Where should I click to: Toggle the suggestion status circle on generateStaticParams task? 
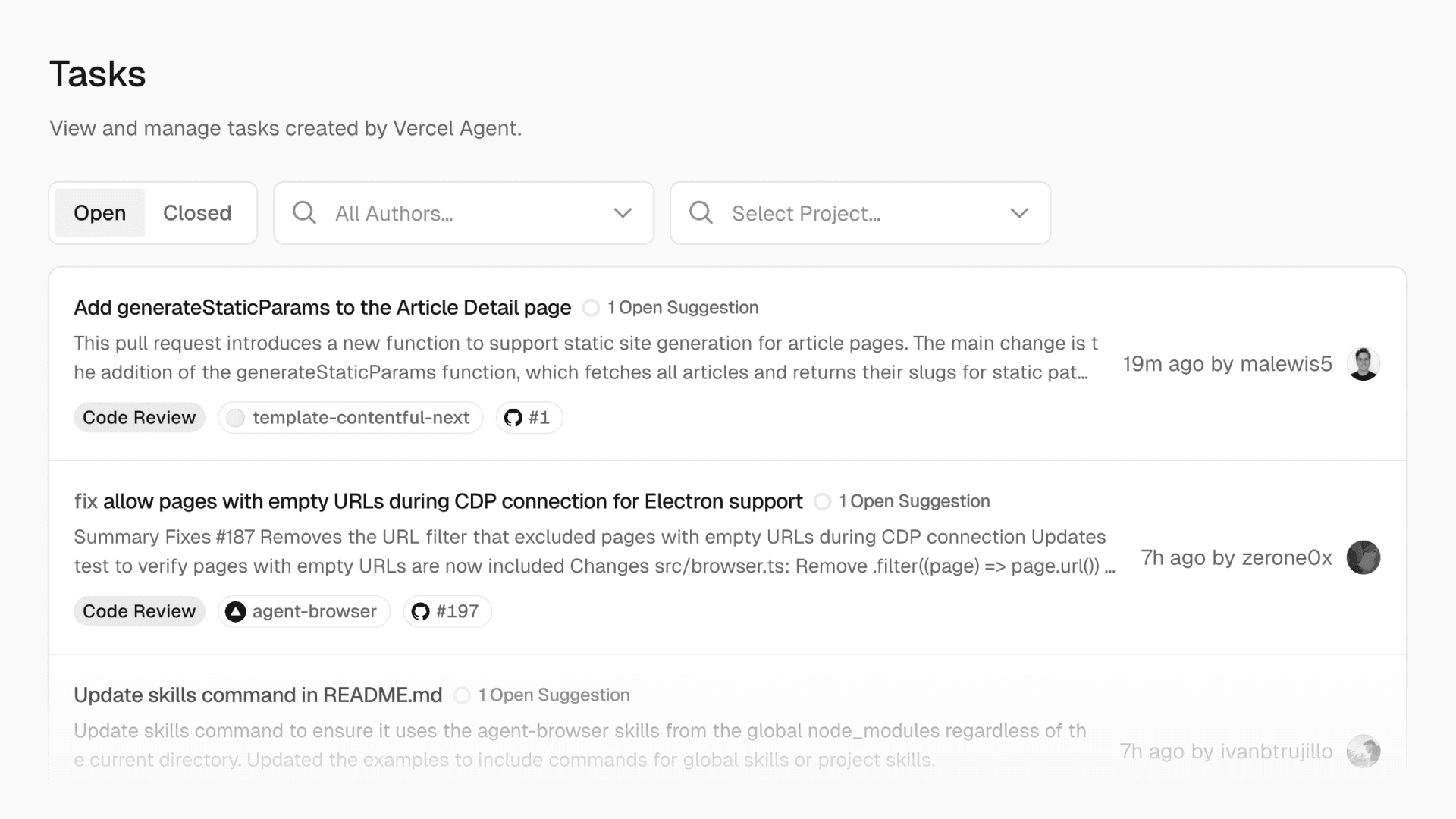coord(591,308)
